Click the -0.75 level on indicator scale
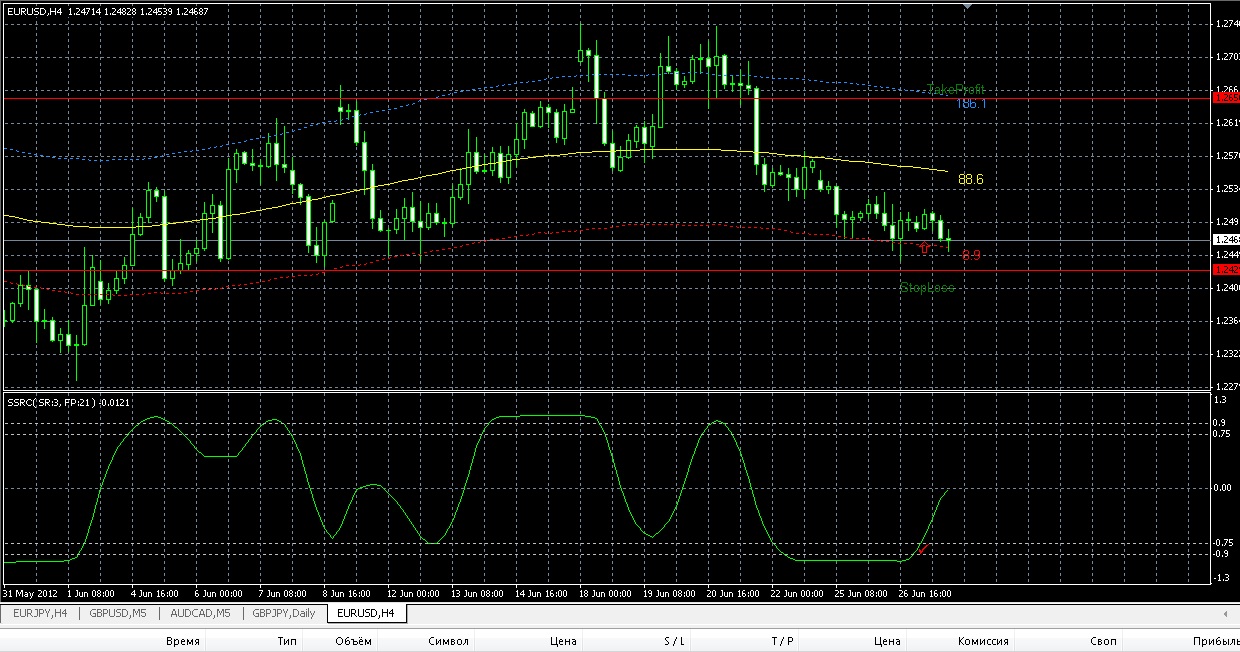1240x652 pixels. [x=1223, y=542]
